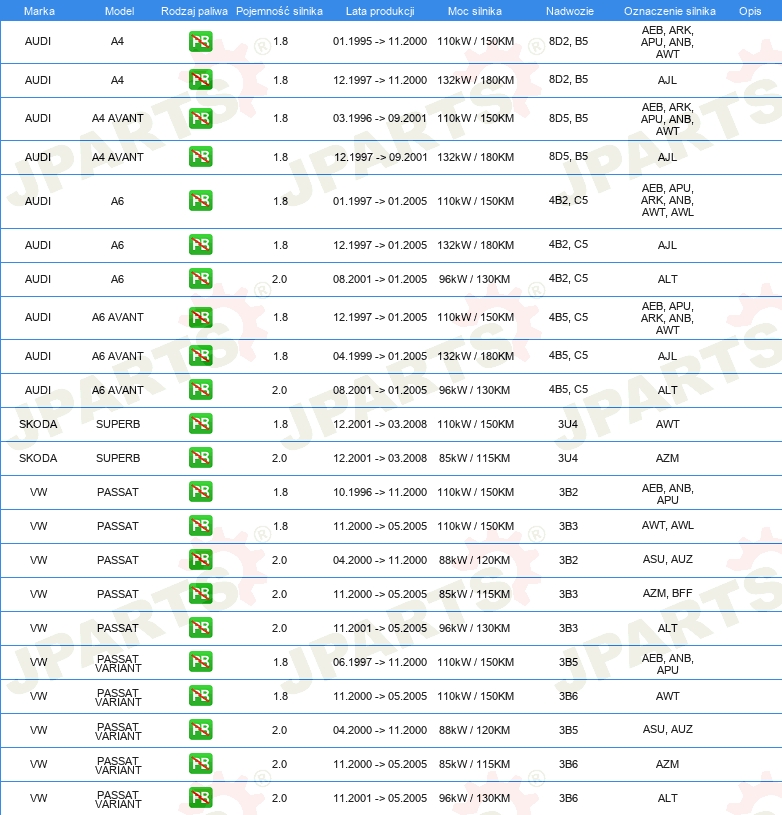This screenshot has height=815, width=782.
Task: Click AUDI brand in A4 01.1995 row
Action: [x=38, y=41]
